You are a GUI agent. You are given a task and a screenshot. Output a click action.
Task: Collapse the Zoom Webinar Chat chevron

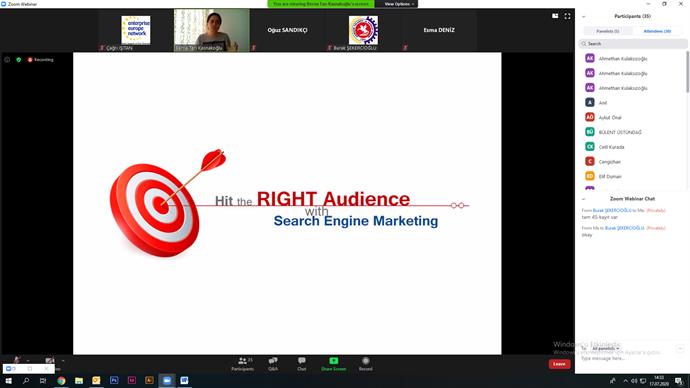pos(584,199)
